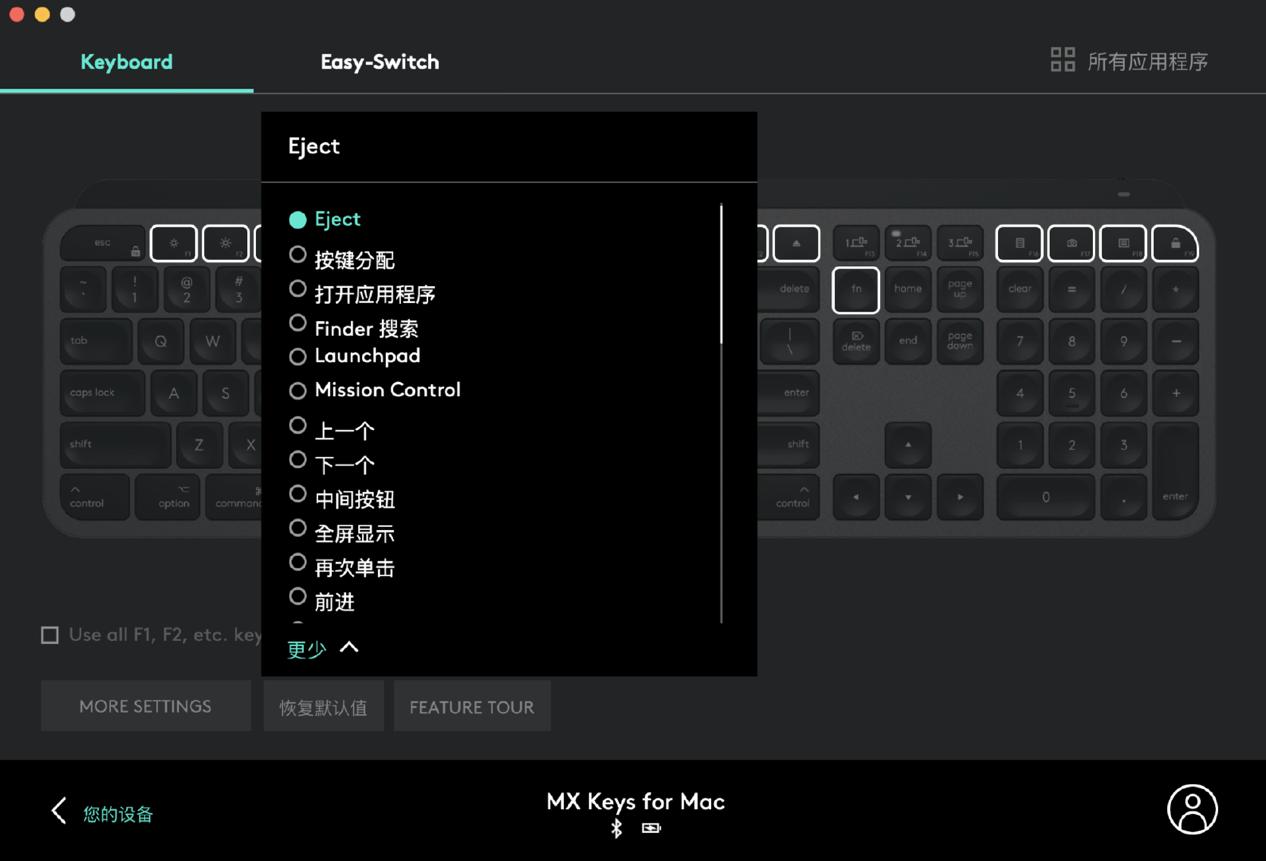
Task: Click the page down key
Action: pos(960,341)
